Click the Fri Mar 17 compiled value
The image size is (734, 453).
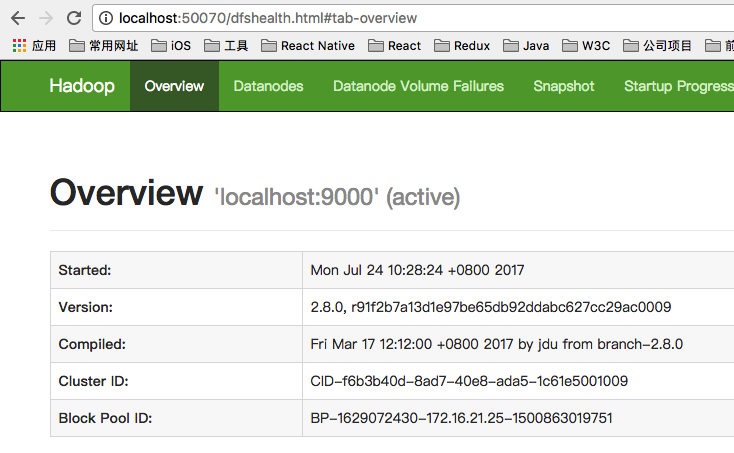click(497, 344)
